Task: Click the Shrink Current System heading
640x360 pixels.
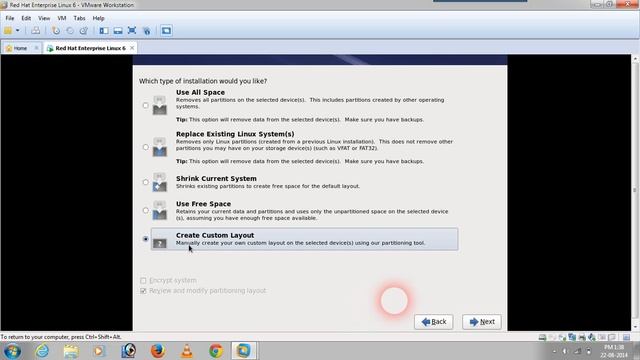Action: coord(216,178)
